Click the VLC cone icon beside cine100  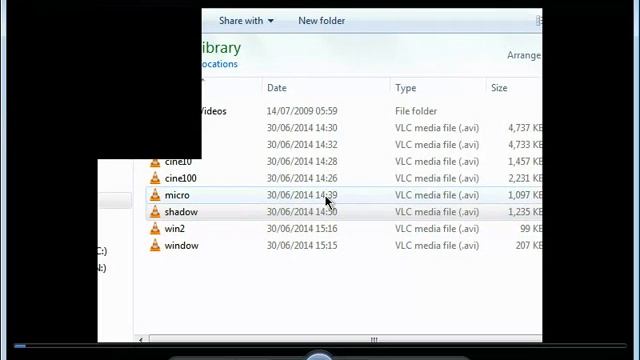click(155, 178)
